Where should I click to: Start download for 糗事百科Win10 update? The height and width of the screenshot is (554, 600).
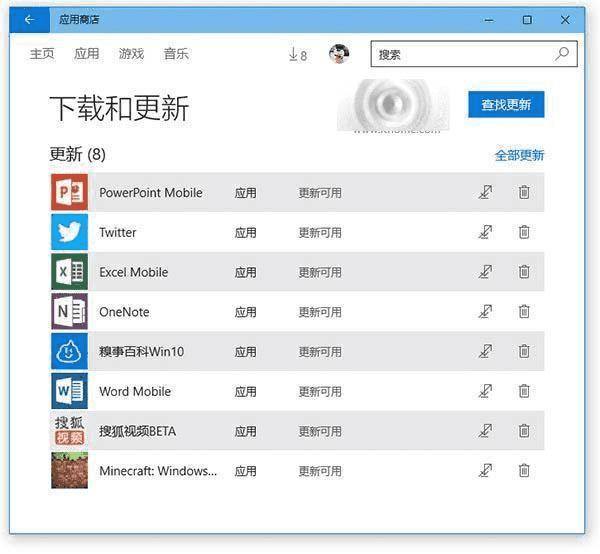(485, 351)
